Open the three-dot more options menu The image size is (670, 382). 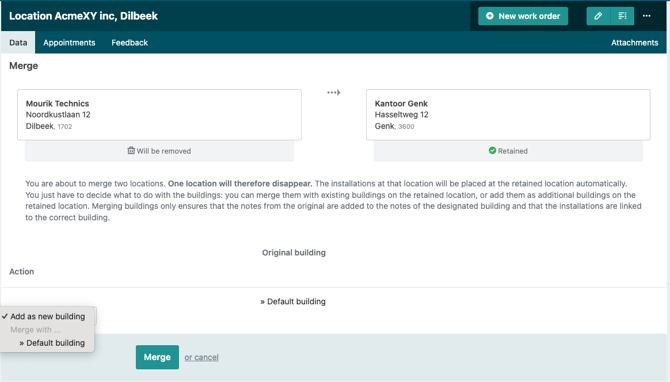point(646,16)
